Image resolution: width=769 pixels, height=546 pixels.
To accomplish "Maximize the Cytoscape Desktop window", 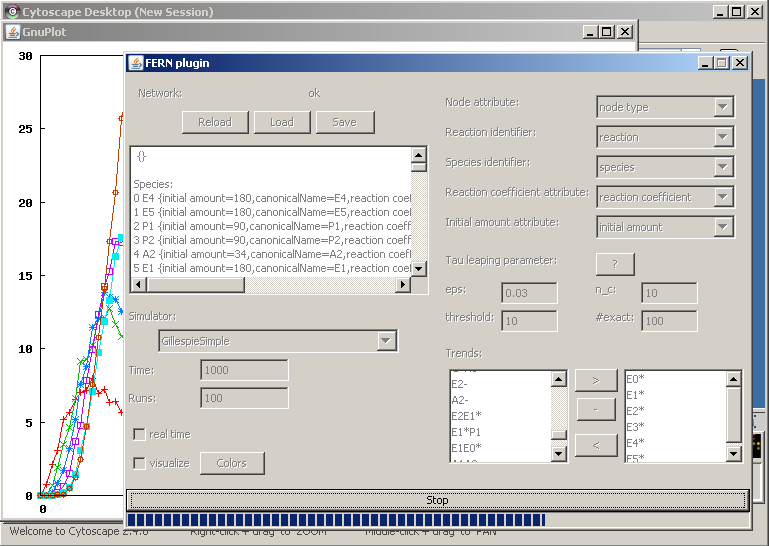I will pos(737,11).
